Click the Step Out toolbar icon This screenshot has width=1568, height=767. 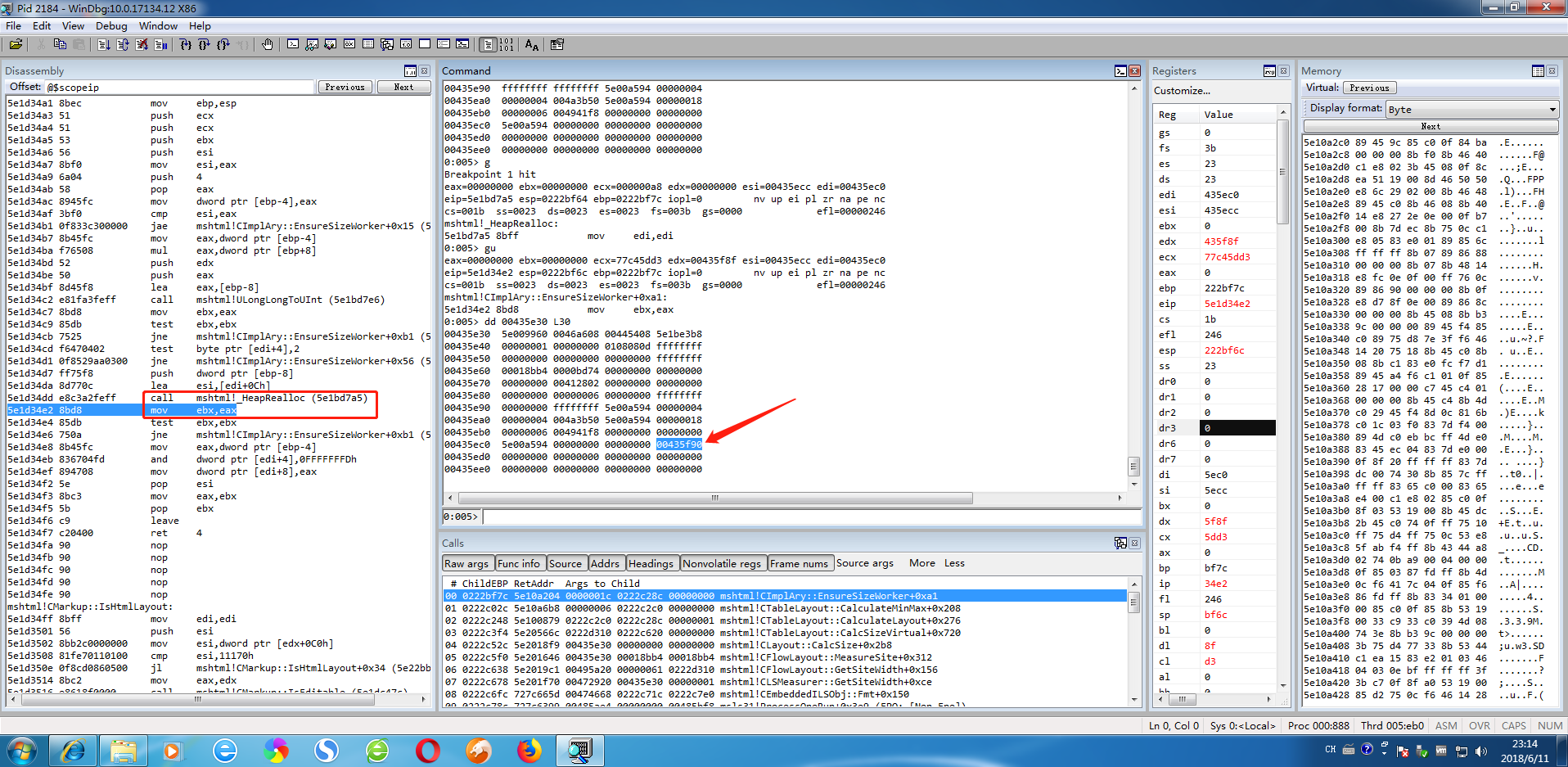click(223, 44)
